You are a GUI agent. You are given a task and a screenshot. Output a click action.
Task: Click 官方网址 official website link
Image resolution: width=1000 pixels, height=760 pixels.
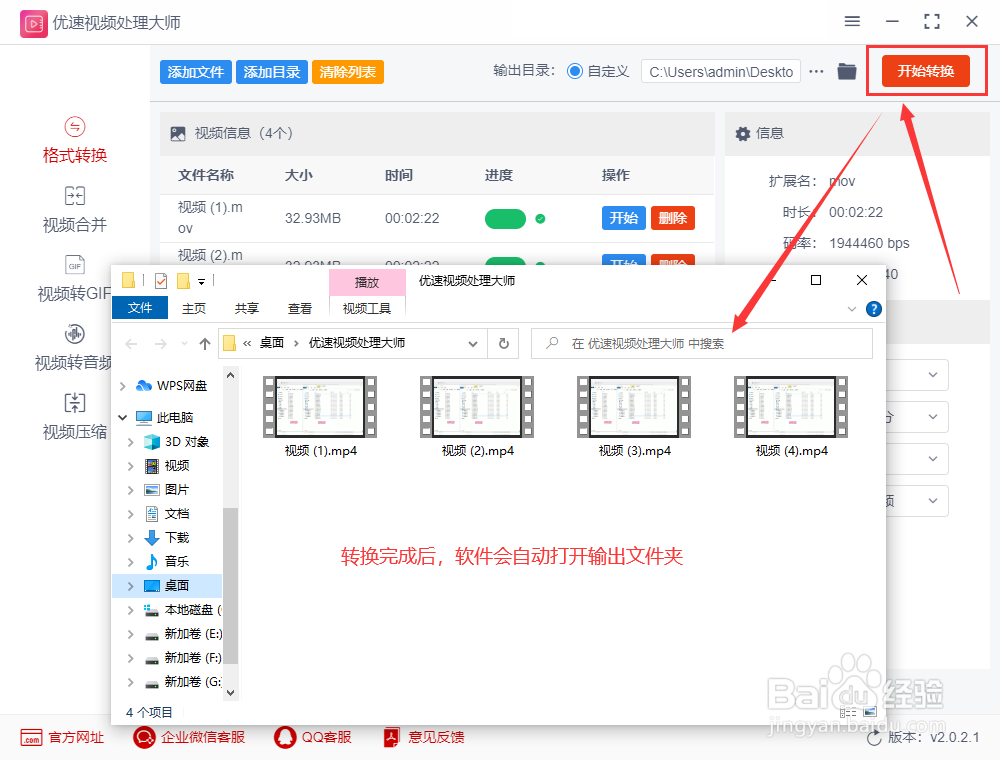(x=62, y=738)
